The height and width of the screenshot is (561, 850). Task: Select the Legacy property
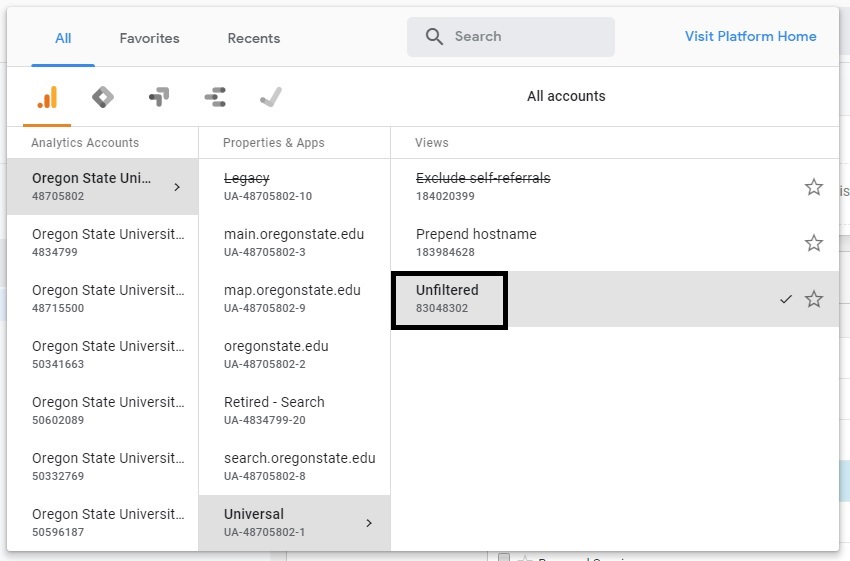click(x=294, y=187)
